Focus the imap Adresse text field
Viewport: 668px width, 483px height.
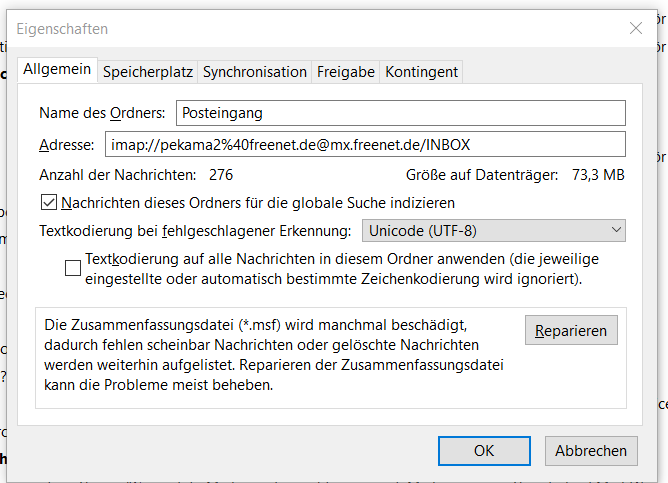coord(364,145)
